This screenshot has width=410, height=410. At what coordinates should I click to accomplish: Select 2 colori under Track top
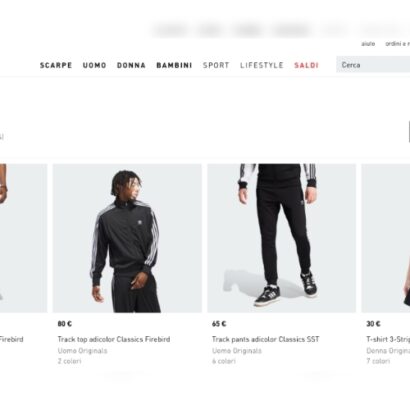(70, 361)
